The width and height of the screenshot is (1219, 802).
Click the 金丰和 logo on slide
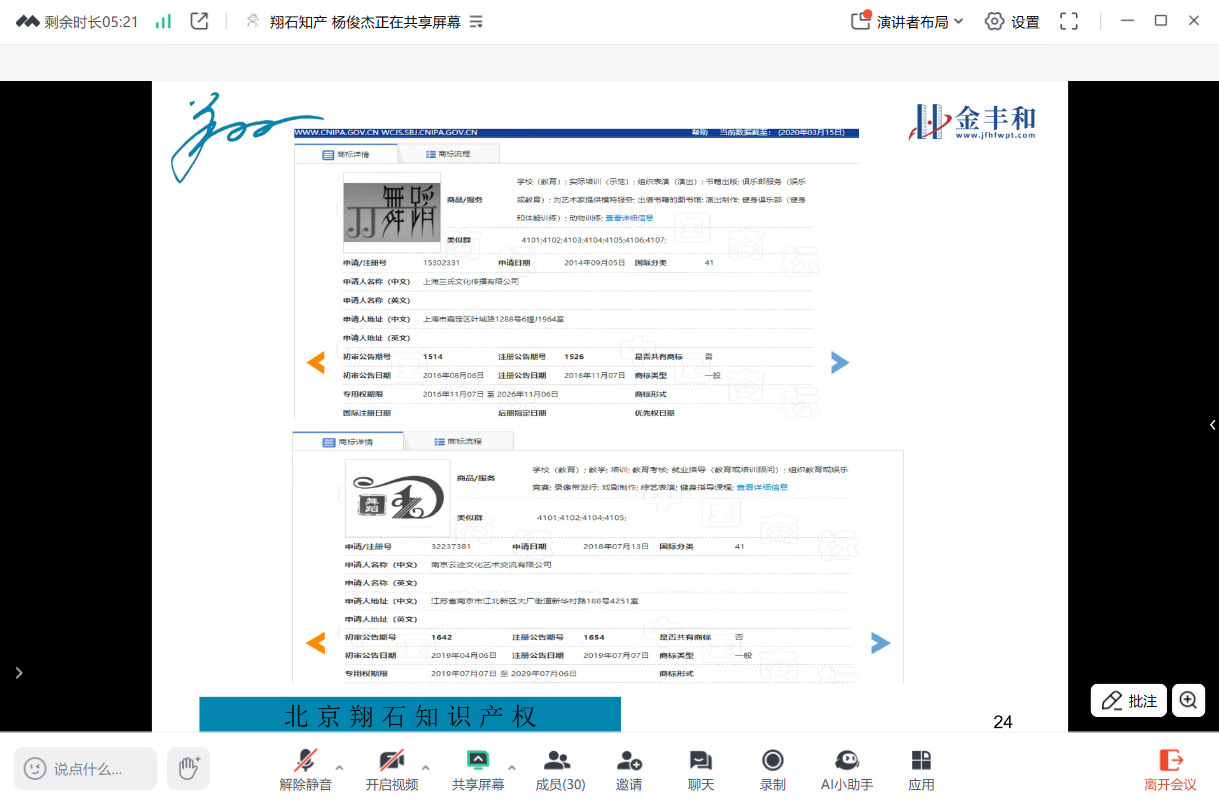(x=973, y=121)
